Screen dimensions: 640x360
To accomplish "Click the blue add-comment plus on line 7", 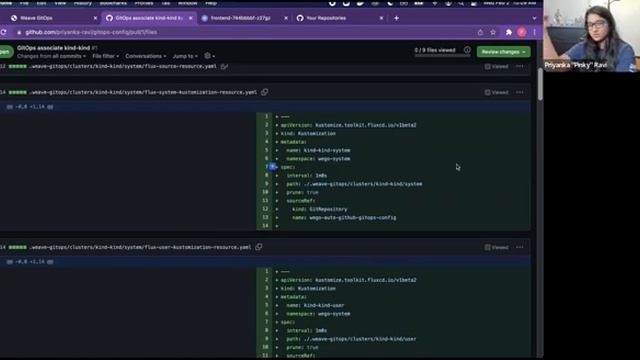I will pos(272,167).
